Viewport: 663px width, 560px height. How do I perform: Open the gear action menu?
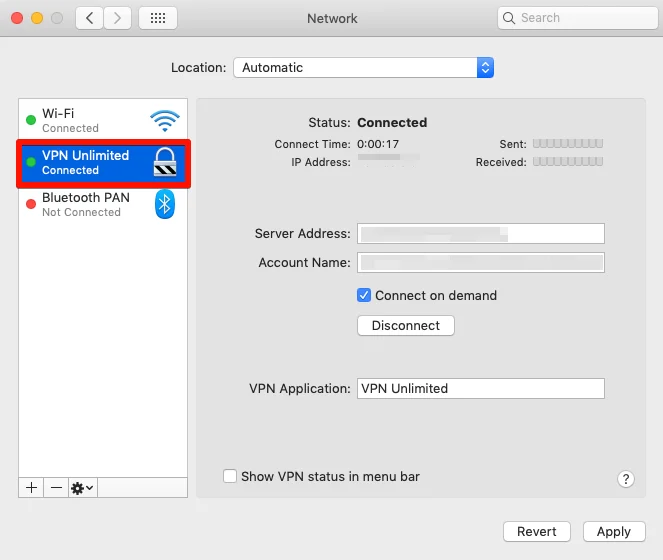(x=82, y=487)
